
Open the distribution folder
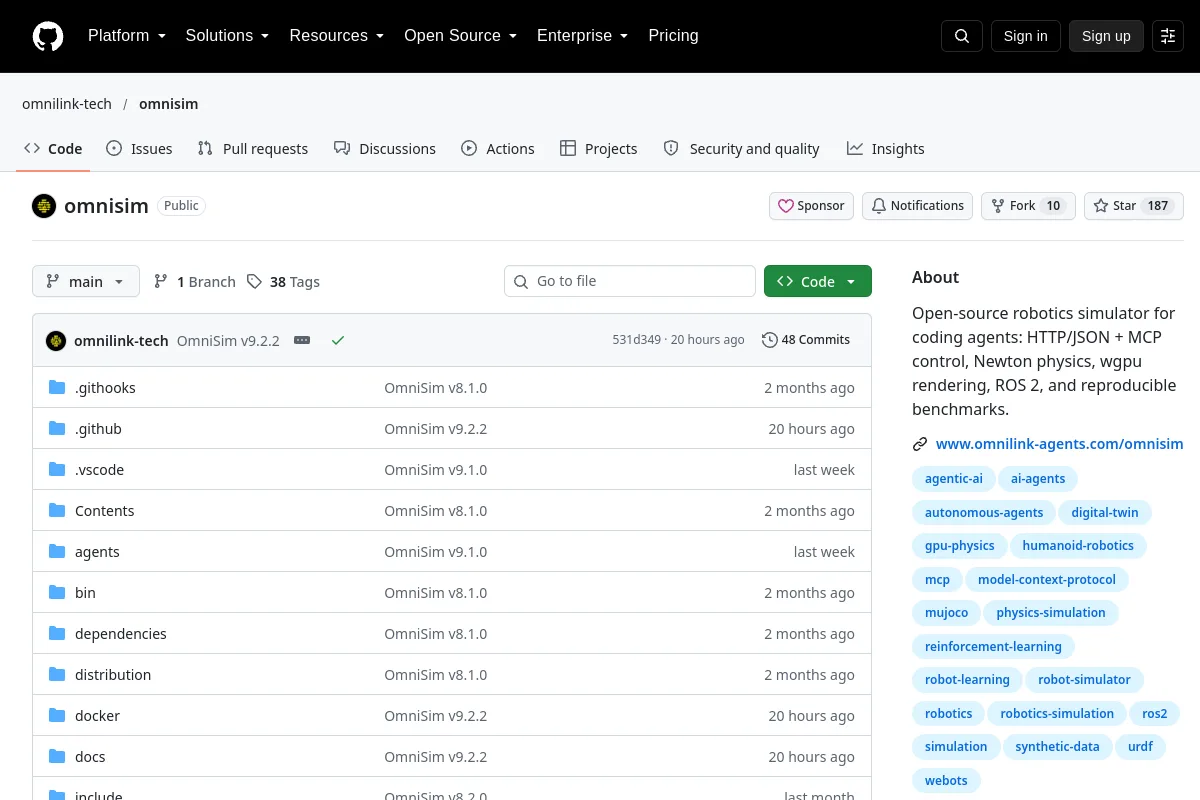tap(113, 675)
